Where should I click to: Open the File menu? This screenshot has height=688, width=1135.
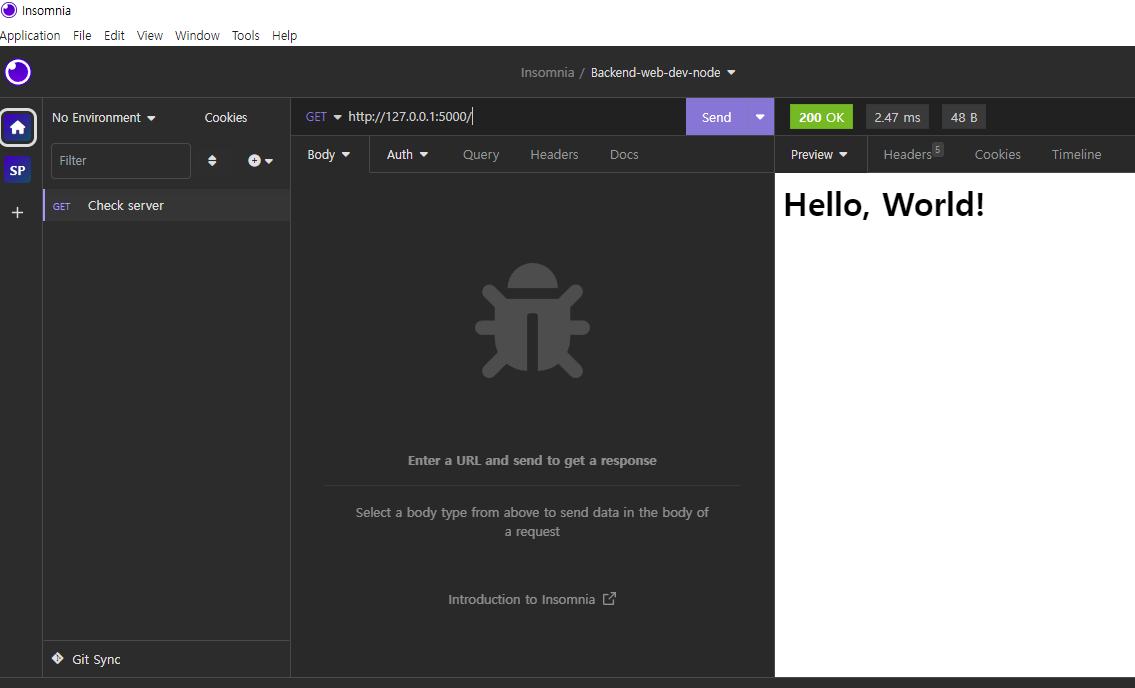point(82,35)
